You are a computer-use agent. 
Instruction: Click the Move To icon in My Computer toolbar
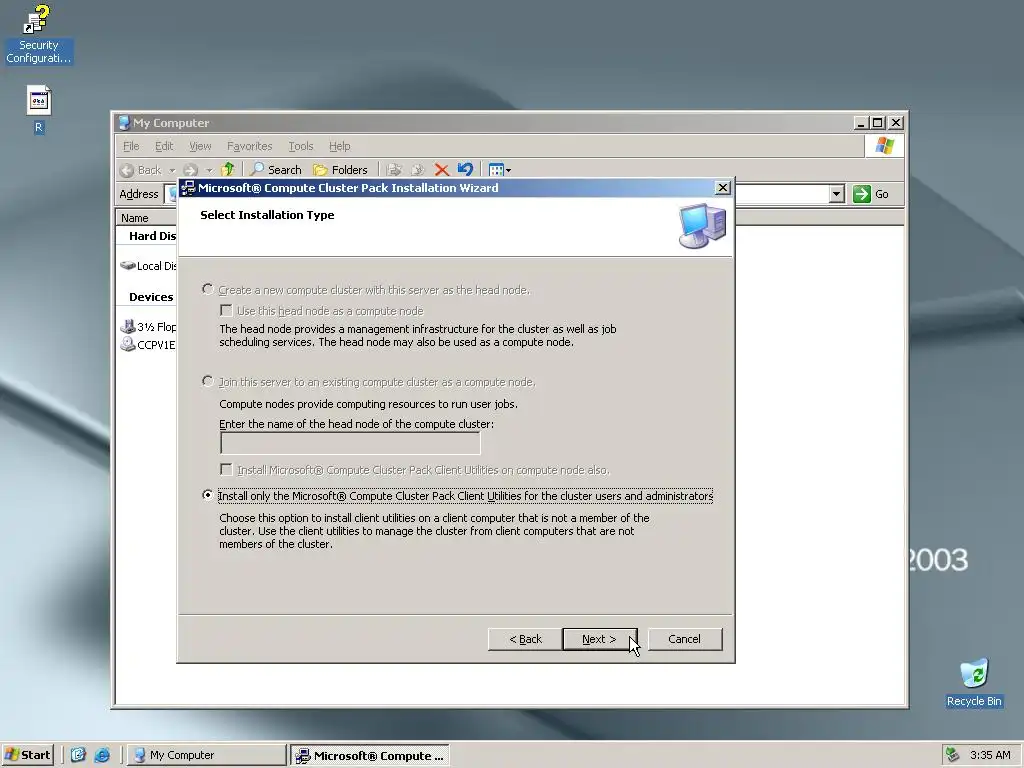tap(394, 170)
